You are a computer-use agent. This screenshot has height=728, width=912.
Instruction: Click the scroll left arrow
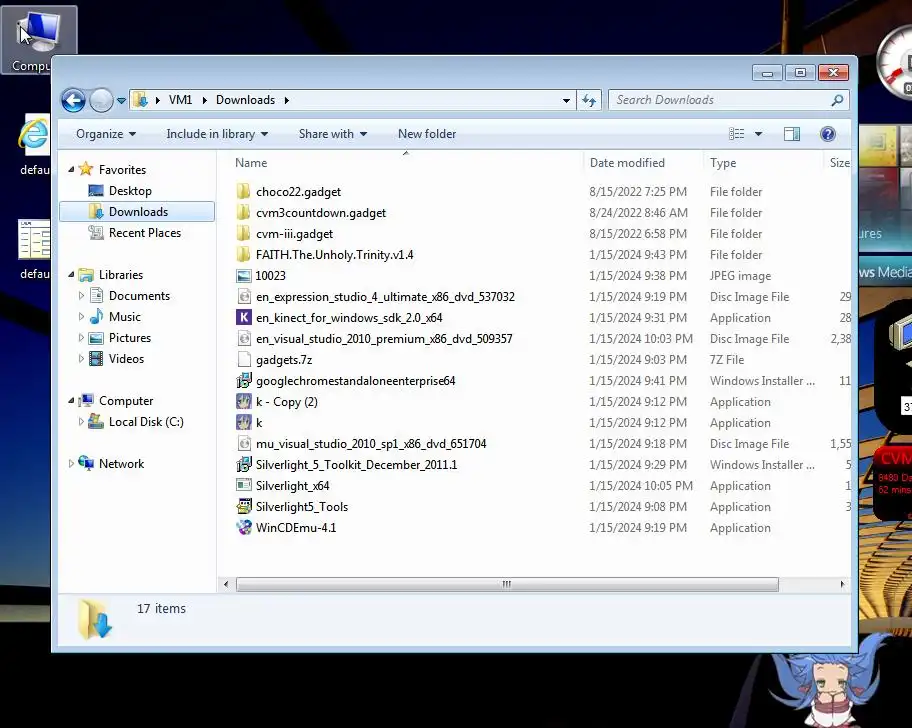(x=226, y=584)
